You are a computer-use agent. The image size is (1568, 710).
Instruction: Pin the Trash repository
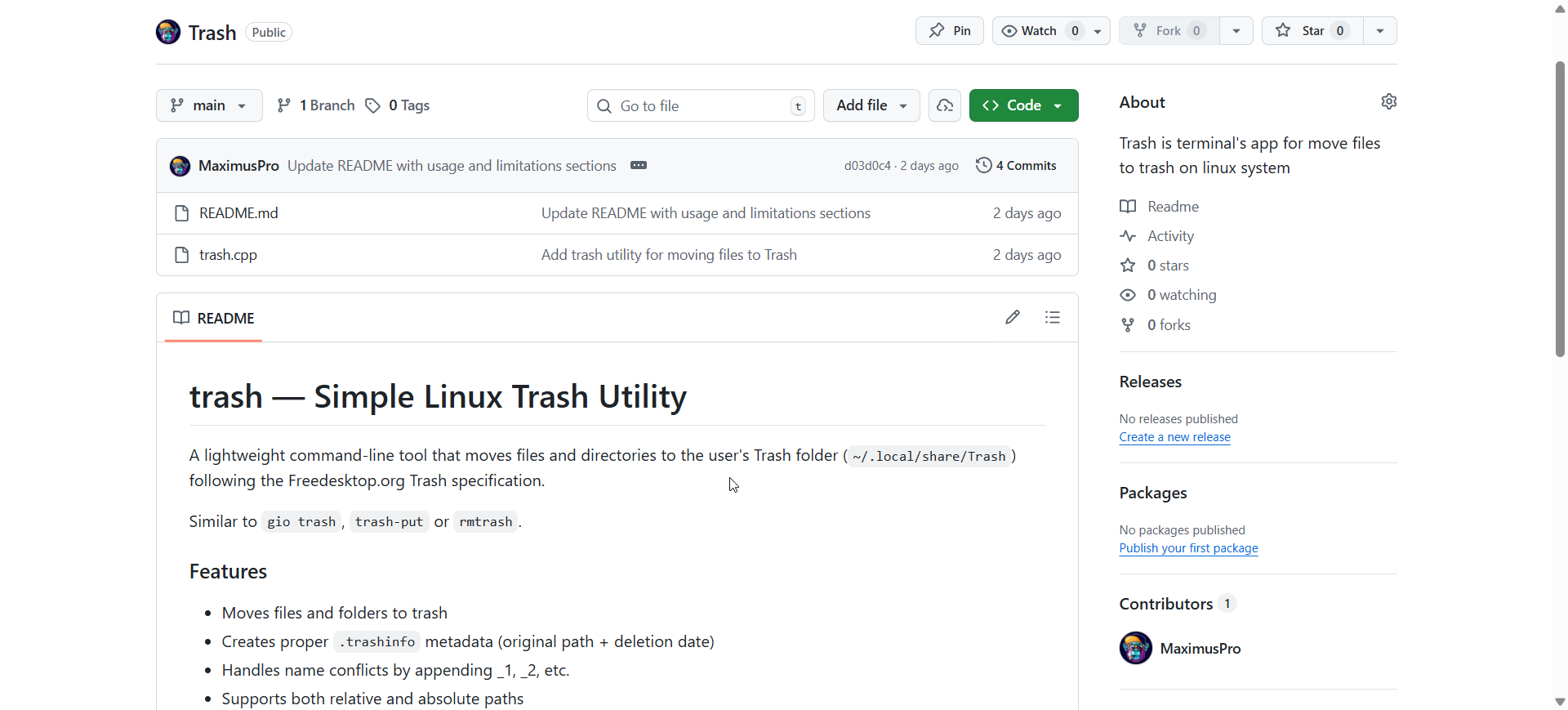click(950, 31)
